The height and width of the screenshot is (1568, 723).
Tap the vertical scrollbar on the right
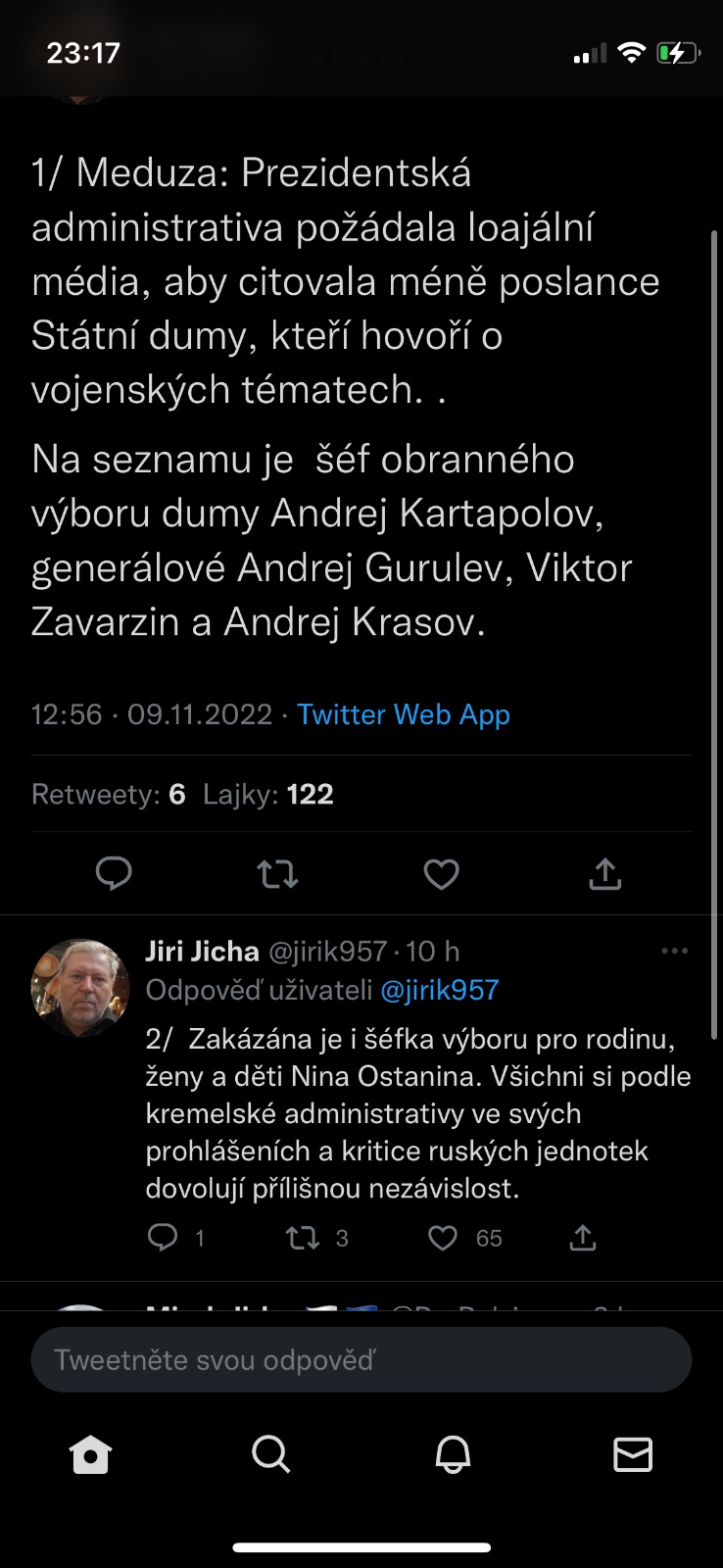point(714,635)
